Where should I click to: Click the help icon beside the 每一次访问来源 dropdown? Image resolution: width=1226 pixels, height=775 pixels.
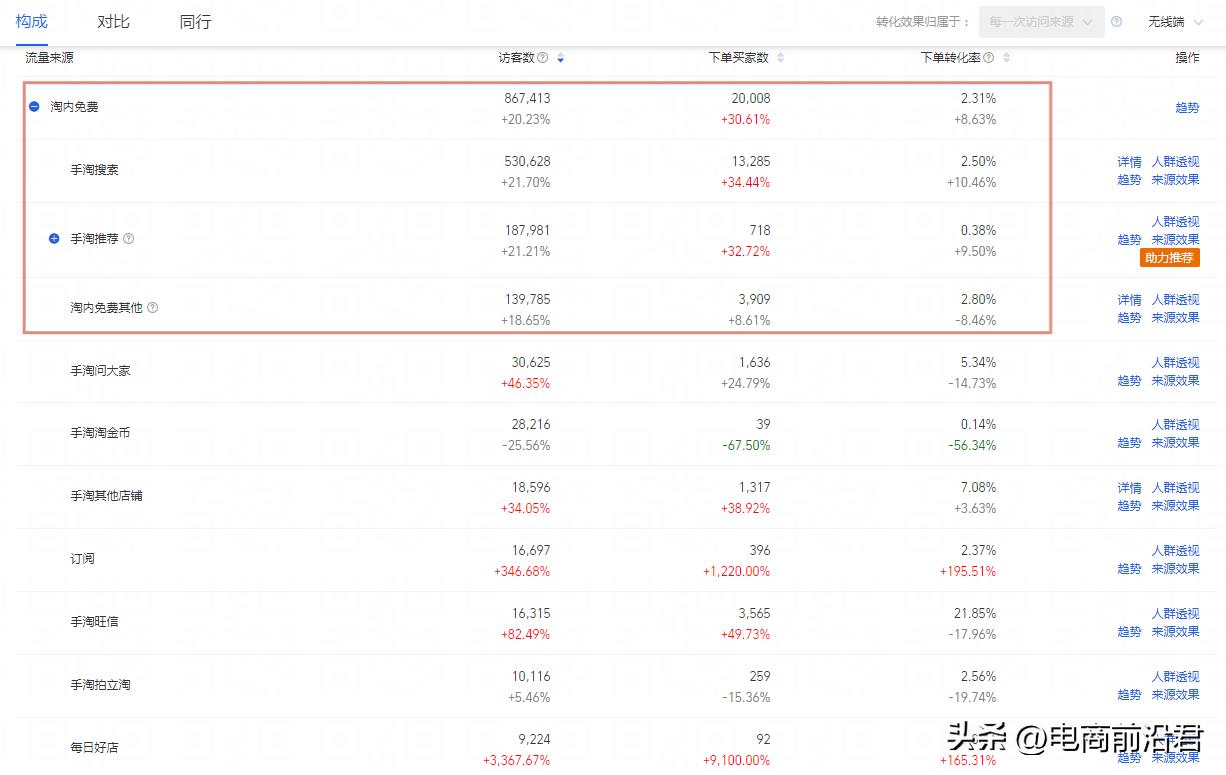[x=1116, y=22]
